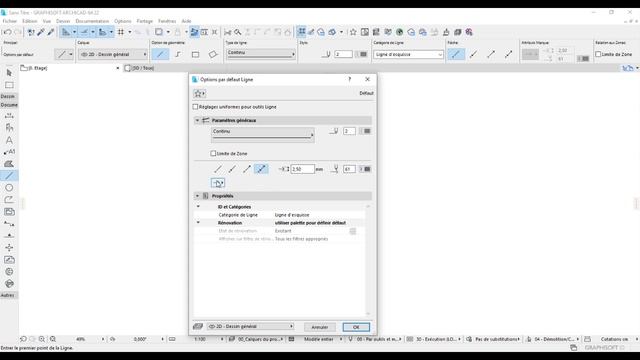640x360 pixels.
Task: Open the Fichier menu
Action: click(10, 21)
